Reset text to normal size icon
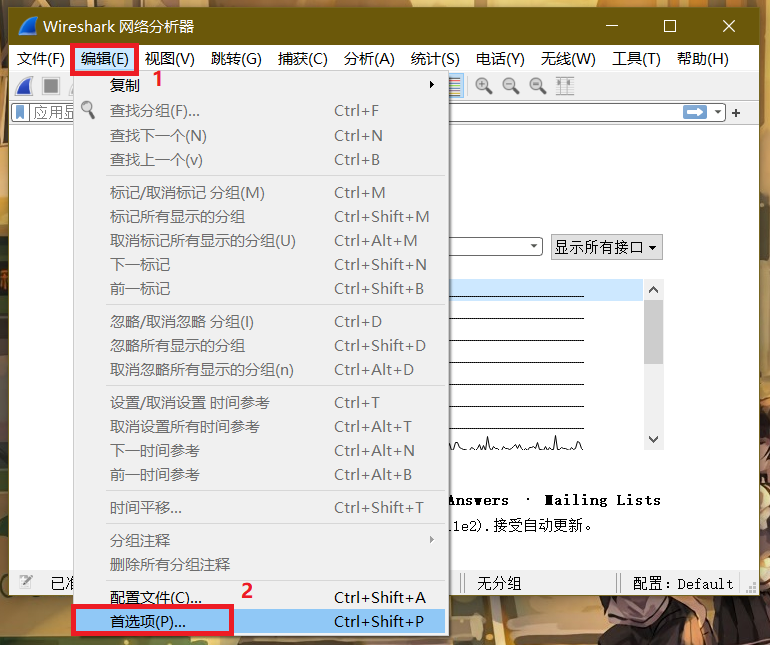The image size is (770, 645). [x=538, y=87]
